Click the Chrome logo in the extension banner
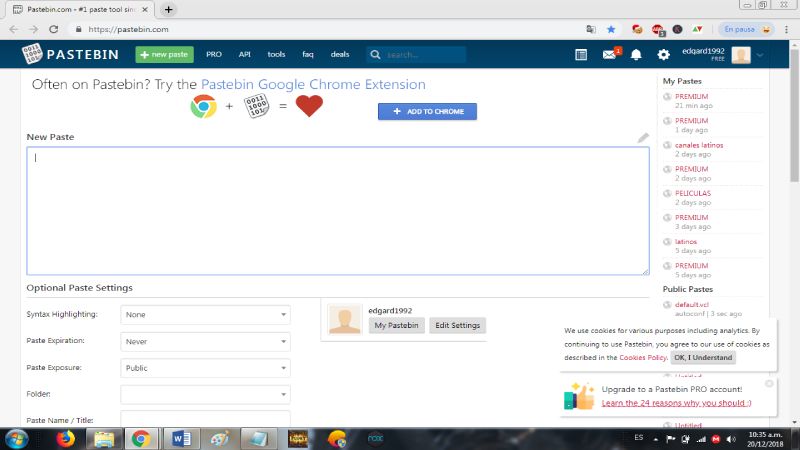Image resolution: width=800 pixels, height=450 pixels. pyautogui.click(x=204, y=106)
